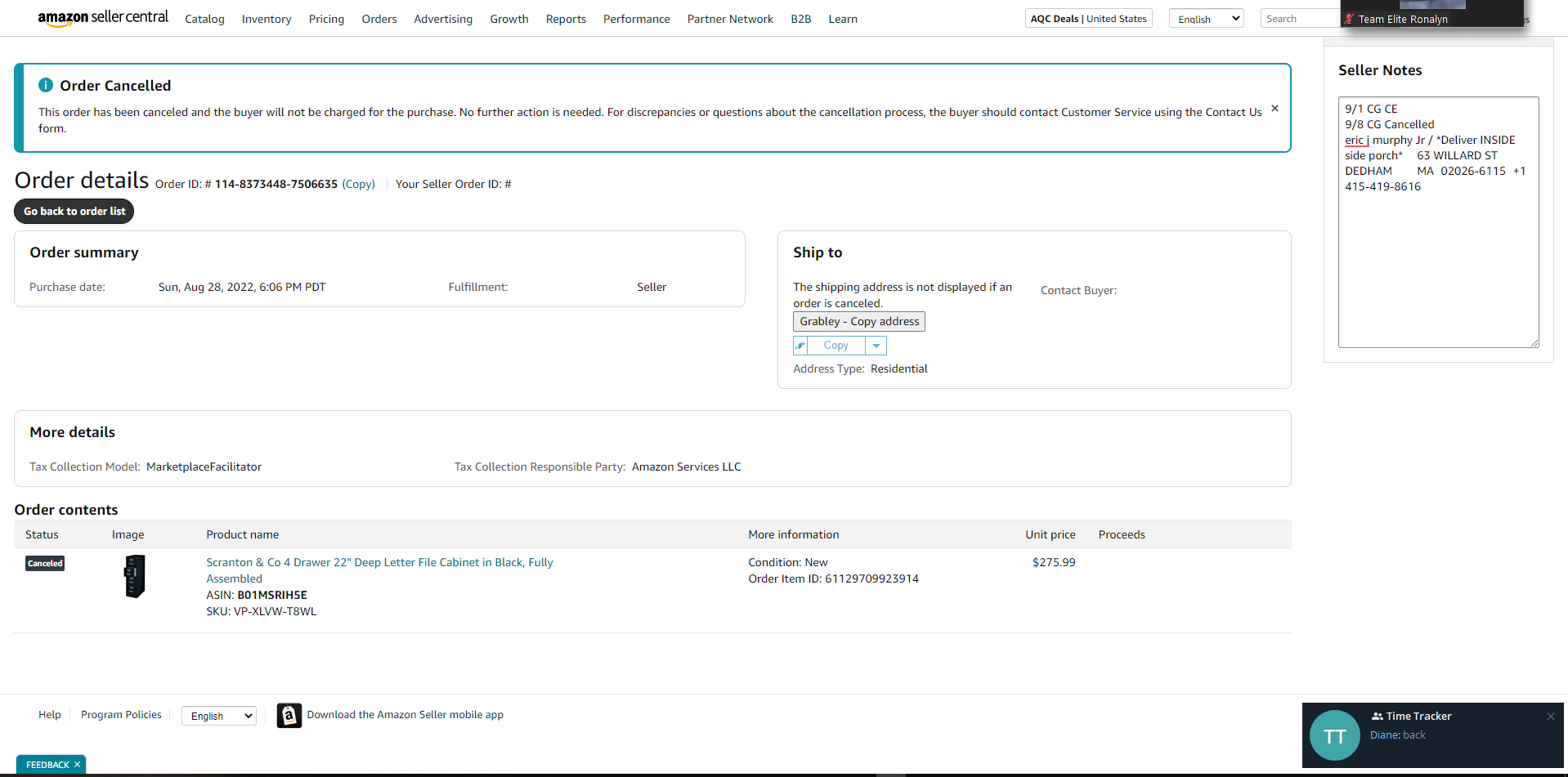
Task: Click the Product name column header
Action: coord(243,534)
